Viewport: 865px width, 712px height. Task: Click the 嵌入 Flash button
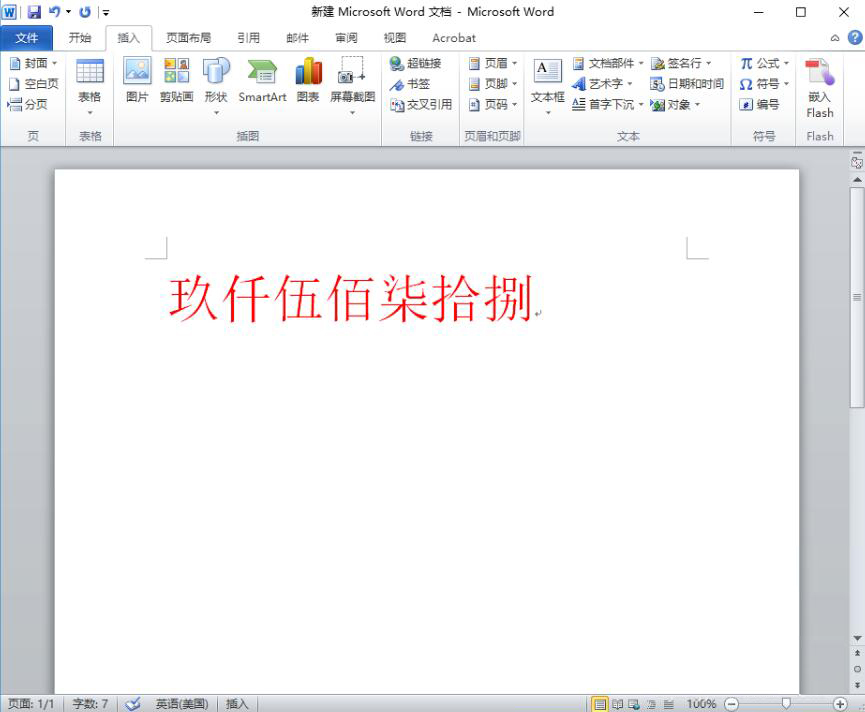click(x=819, y=88)
